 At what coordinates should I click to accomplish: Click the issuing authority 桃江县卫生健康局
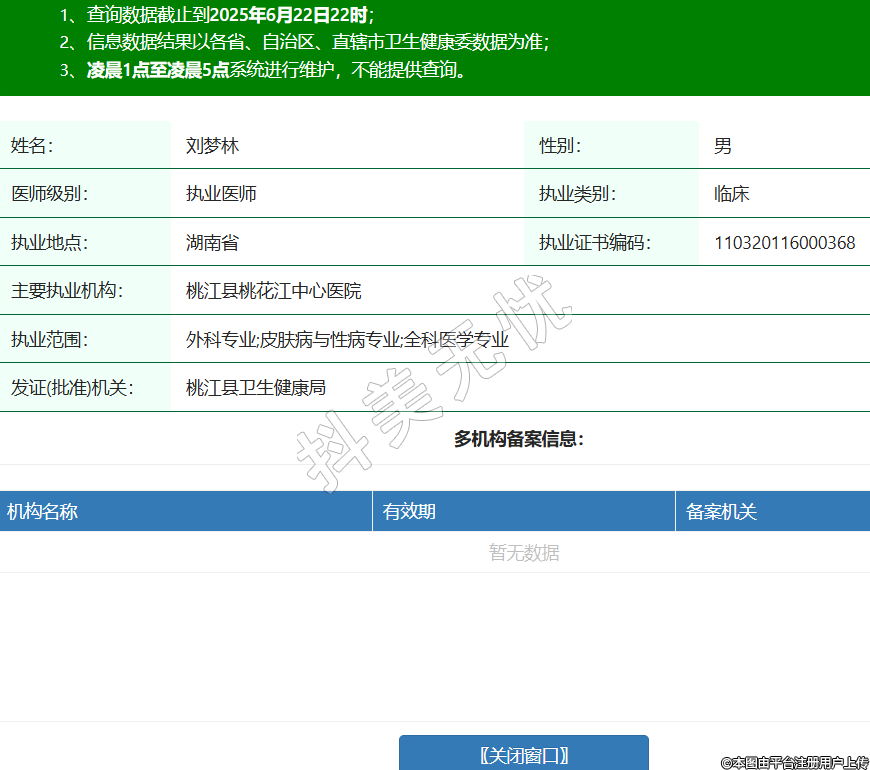click(x=255, y=388)
